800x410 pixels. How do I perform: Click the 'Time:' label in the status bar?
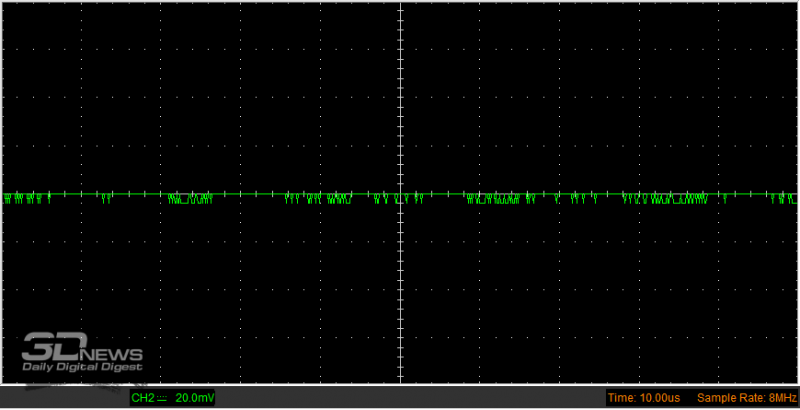click(x=623, y=398)
